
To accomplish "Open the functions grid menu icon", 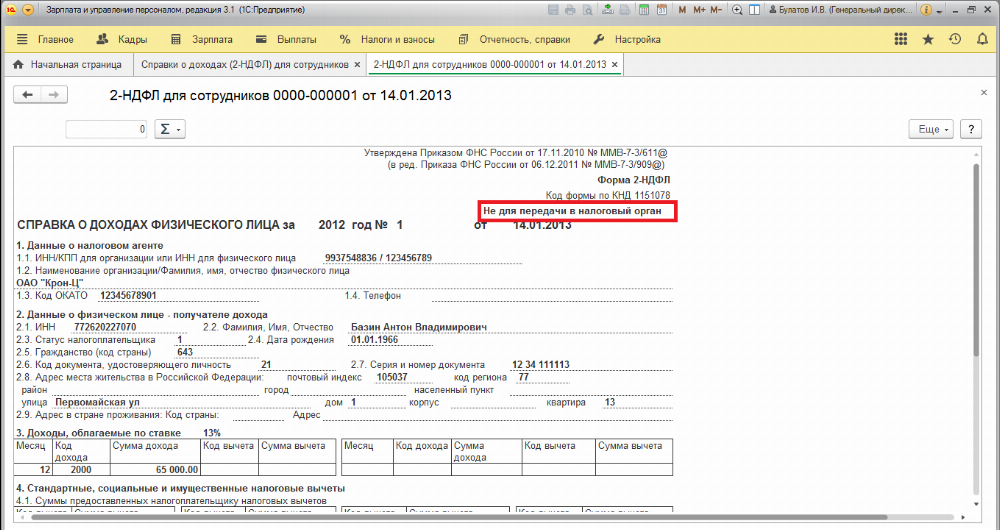I will (901, 39).
